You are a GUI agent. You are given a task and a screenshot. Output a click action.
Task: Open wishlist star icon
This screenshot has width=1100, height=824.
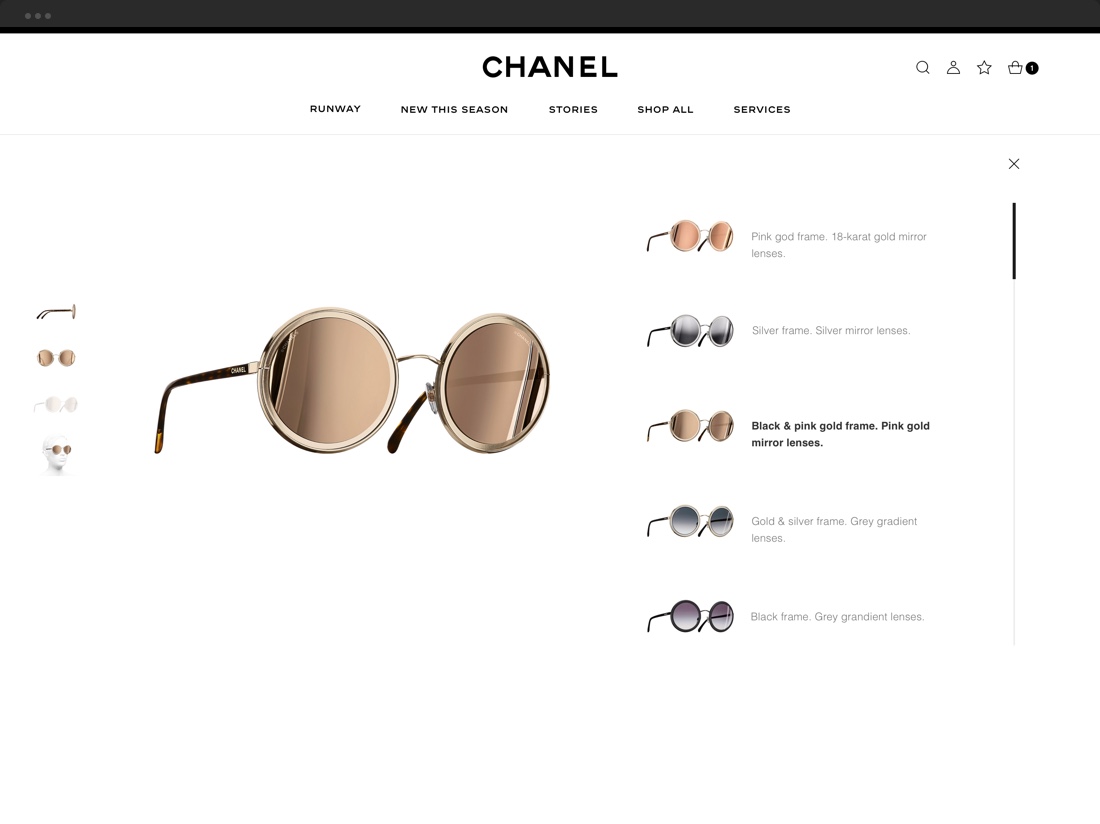point(984,67)
